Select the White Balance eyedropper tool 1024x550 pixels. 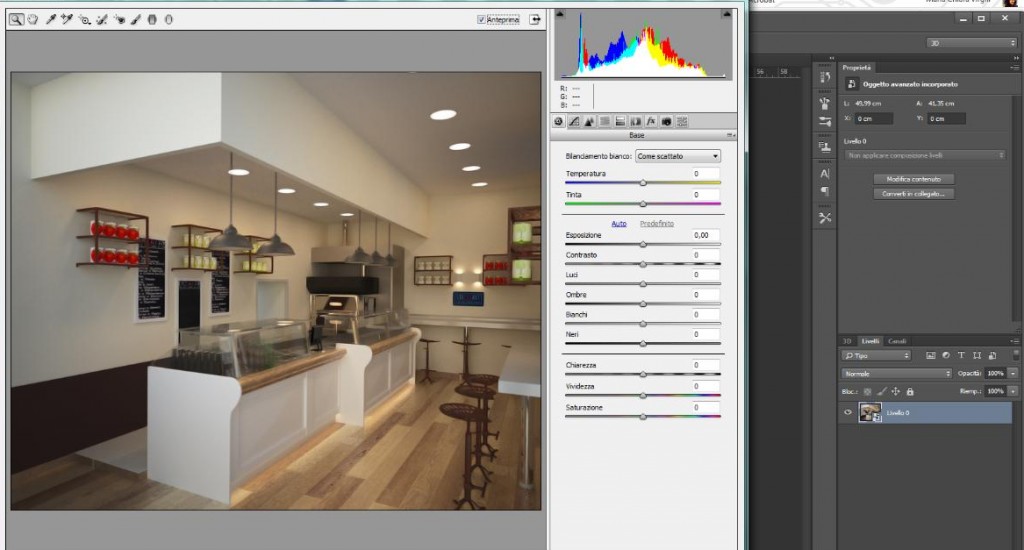[50, 20]
